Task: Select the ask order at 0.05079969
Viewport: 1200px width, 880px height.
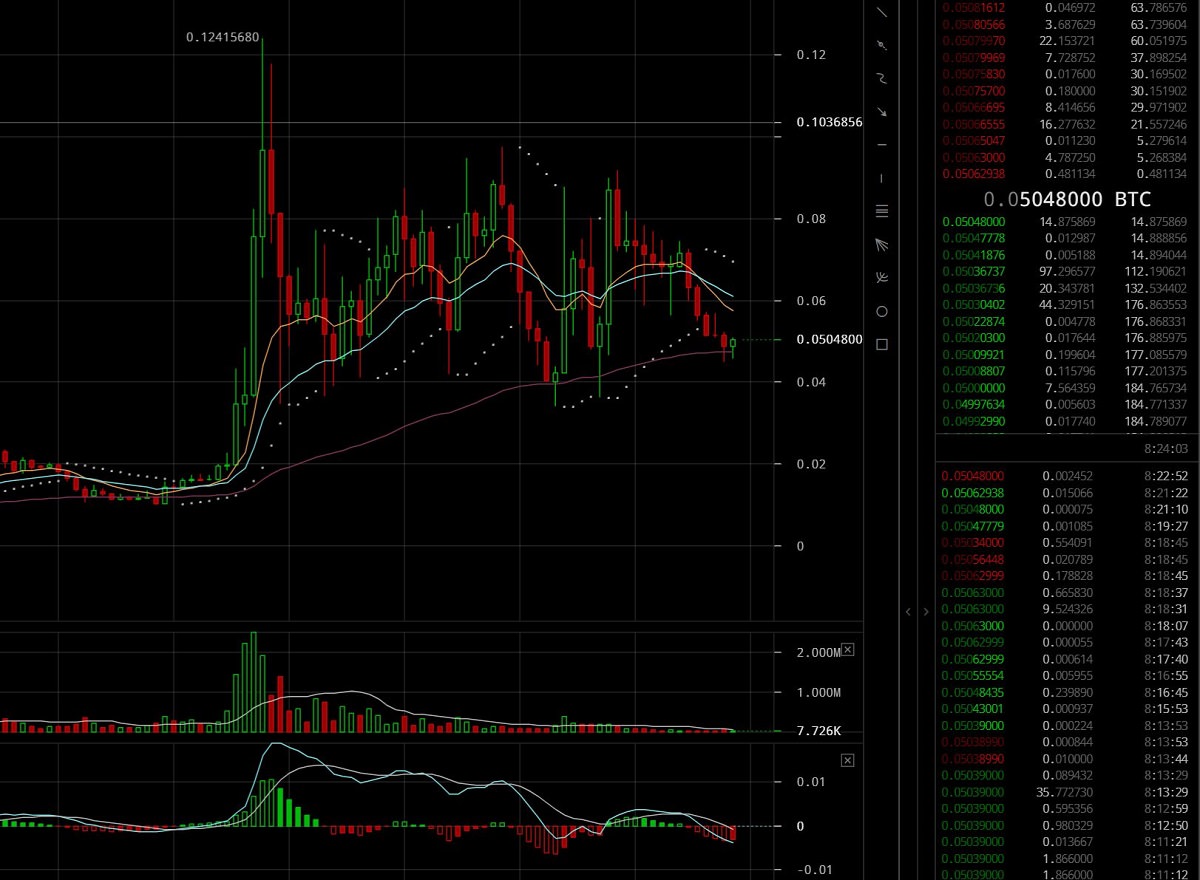Action: tap(1067, 57)
